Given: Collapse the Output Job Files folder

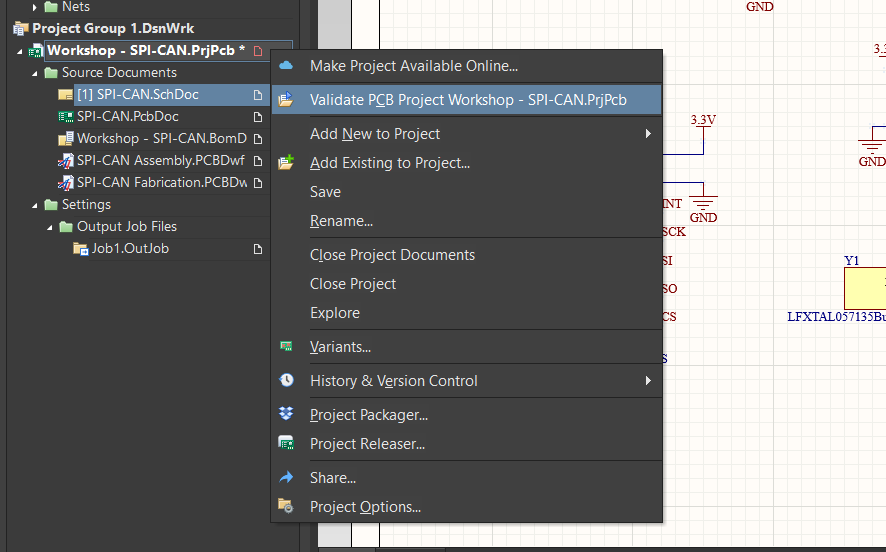Looking at the screenshot, I should tap(50, 228).
